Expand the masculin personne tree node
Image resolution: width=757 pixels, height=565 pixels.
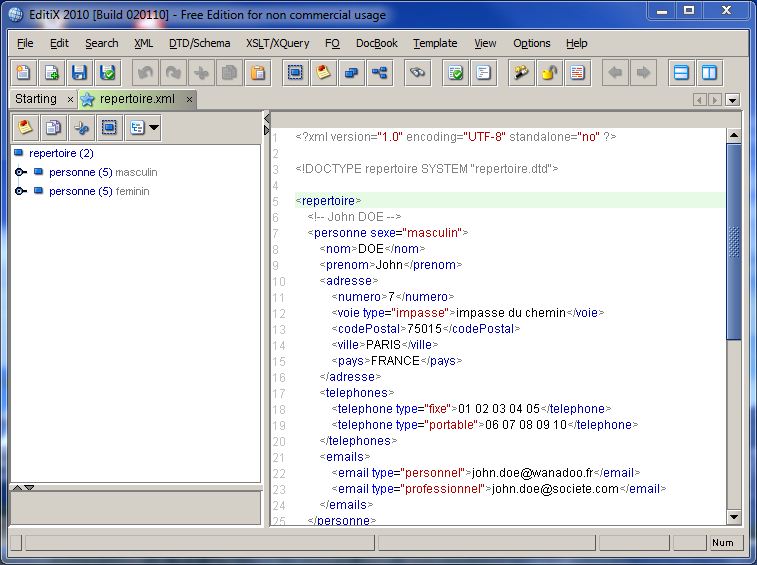(x=20, y=172)
